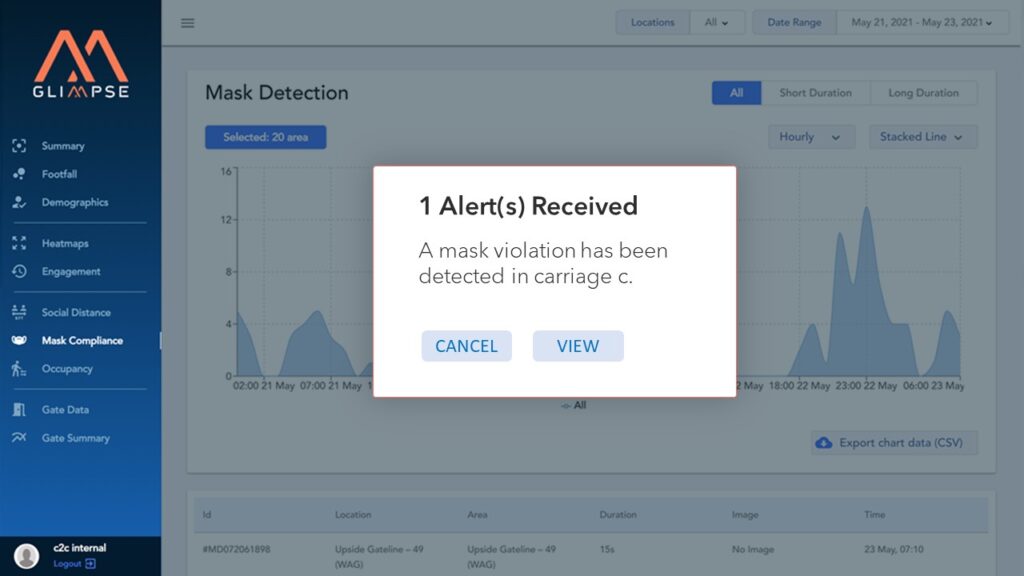Open the Engagement clock icon

(x=19, y=271)
